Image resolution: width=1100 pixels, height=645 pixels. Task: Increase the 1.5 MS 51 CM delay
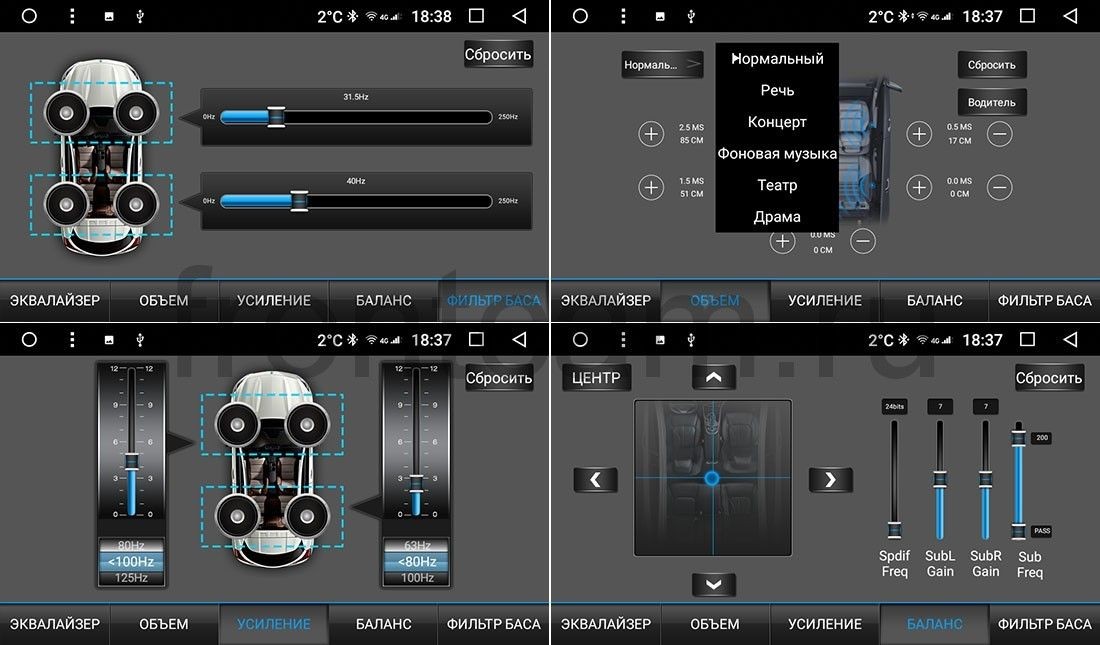point(651,187)
